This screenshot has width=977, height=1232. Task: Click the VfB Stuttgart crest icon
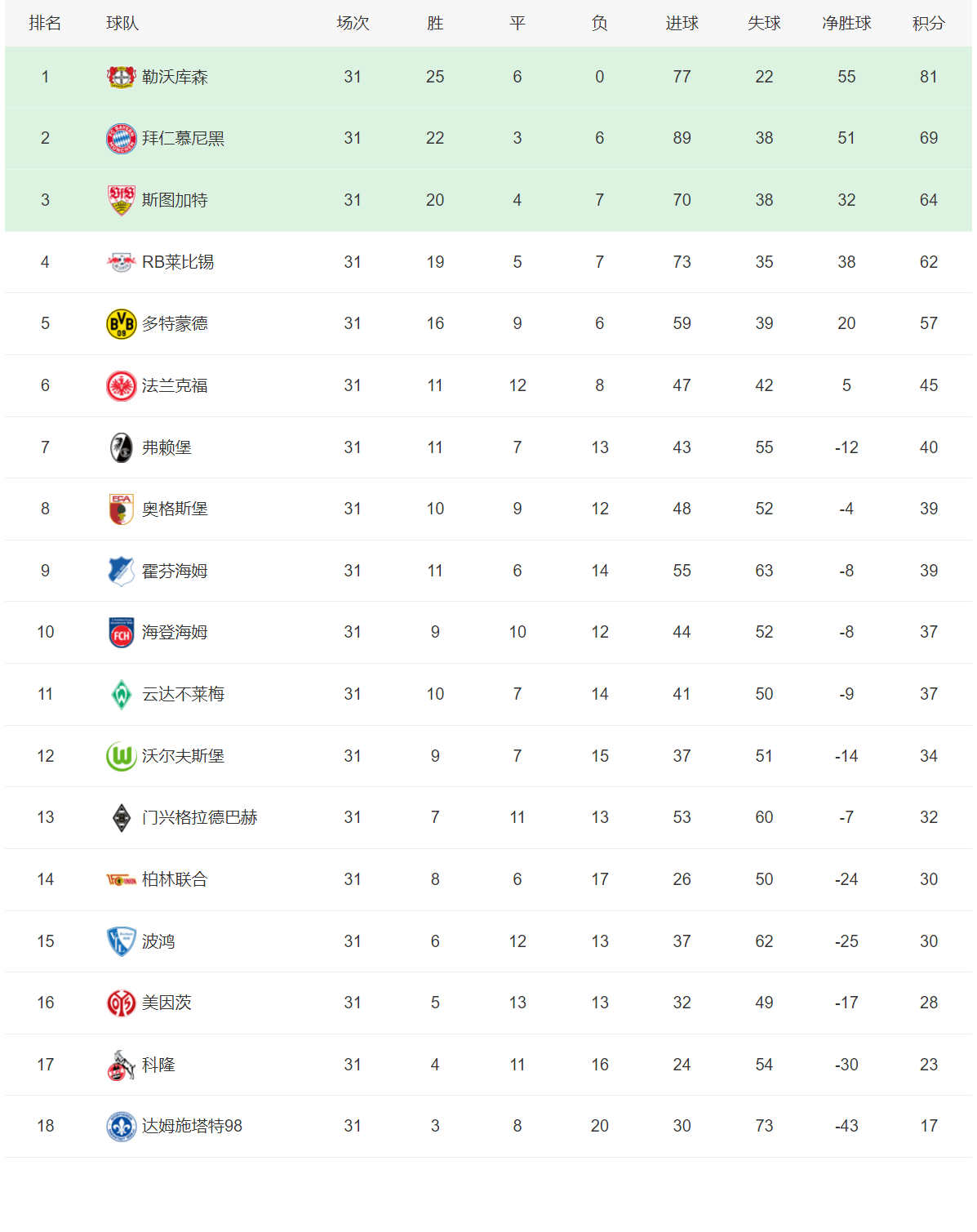pyautogui.click(x=121, y=200)
